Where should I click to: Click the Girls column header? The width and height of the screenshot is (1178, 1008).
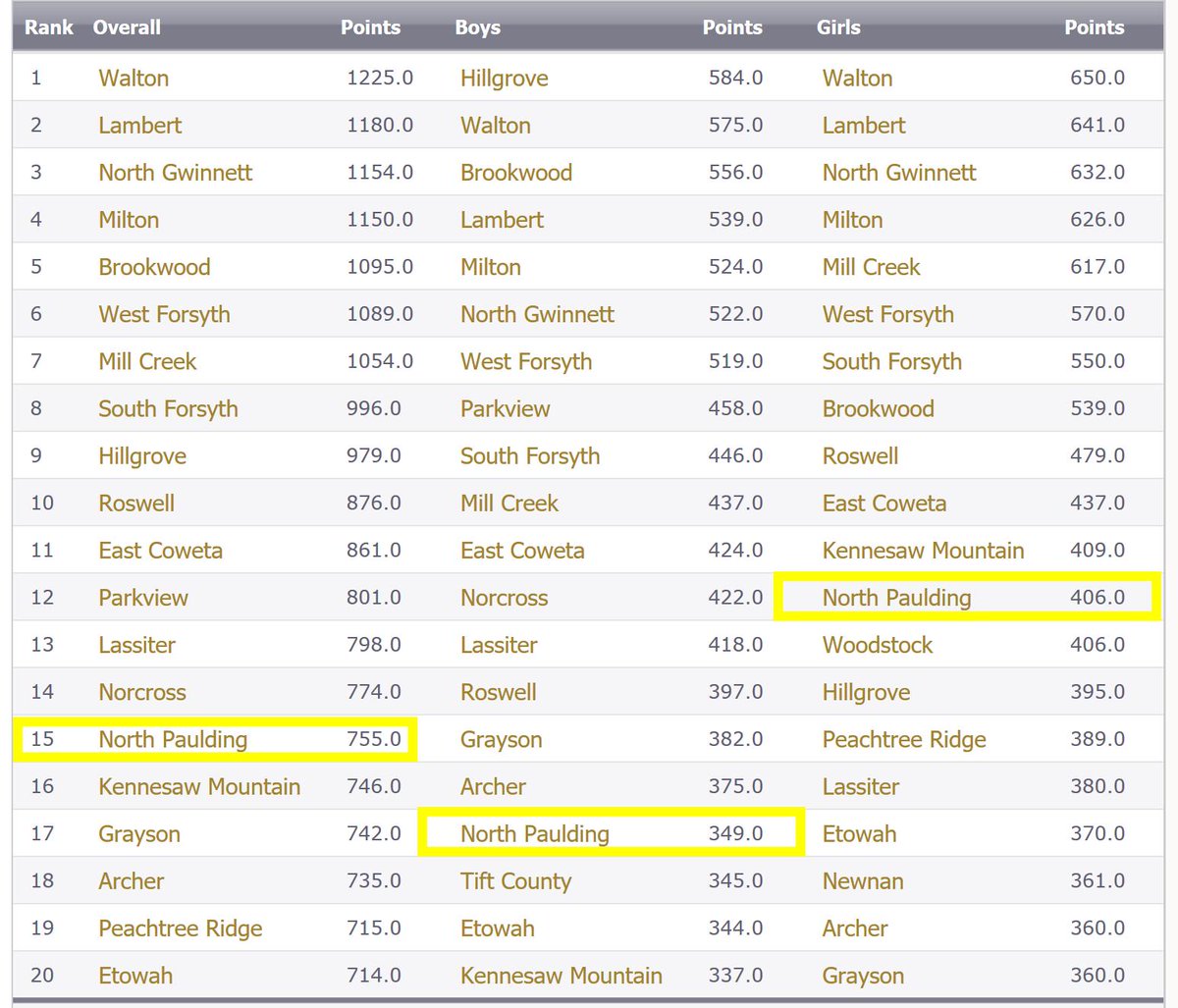coord(838,27)
